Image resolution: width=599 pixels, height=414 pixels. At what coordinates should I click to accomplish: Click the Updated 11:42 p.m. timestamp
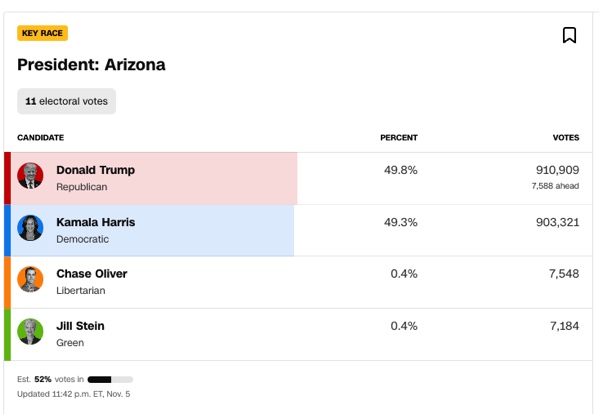tap(74, 394)
